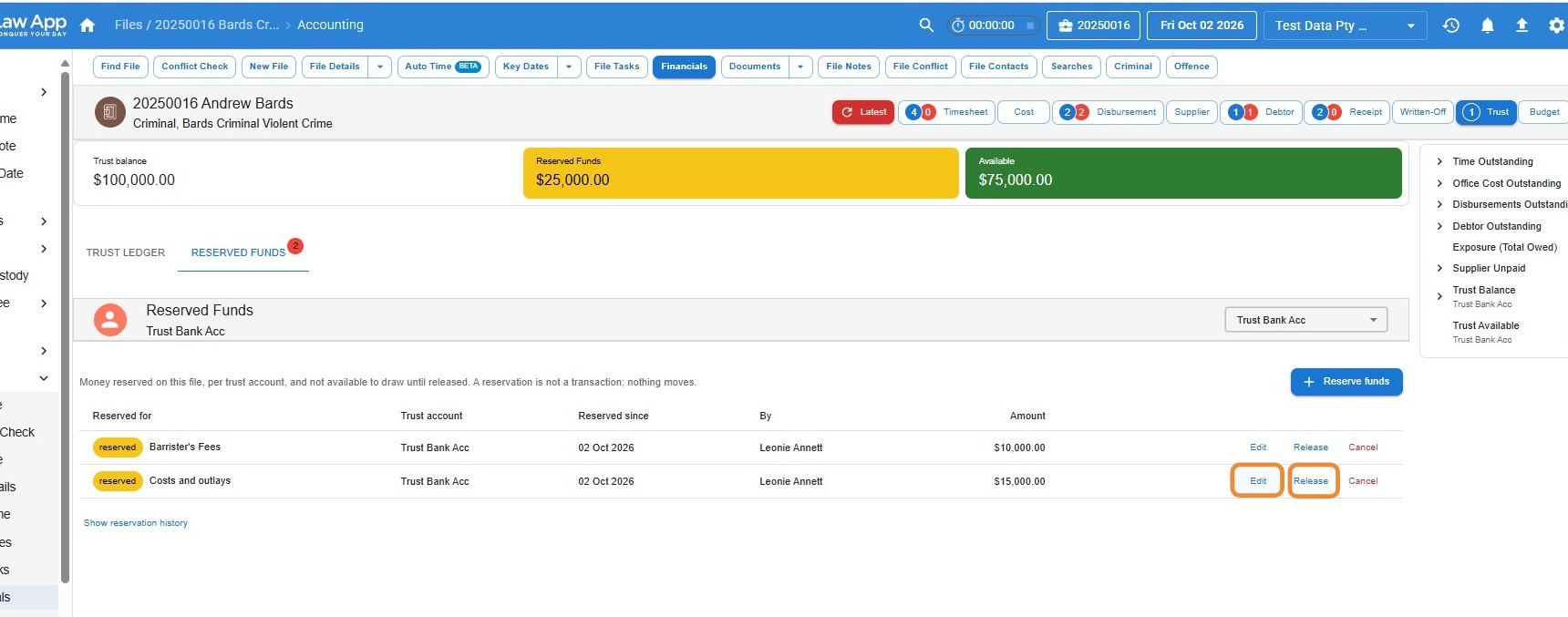The width and height of the screenshot is (1568, 617).
Task: Cancel the Costs and outlays reservation
Action: (1363, 481)
